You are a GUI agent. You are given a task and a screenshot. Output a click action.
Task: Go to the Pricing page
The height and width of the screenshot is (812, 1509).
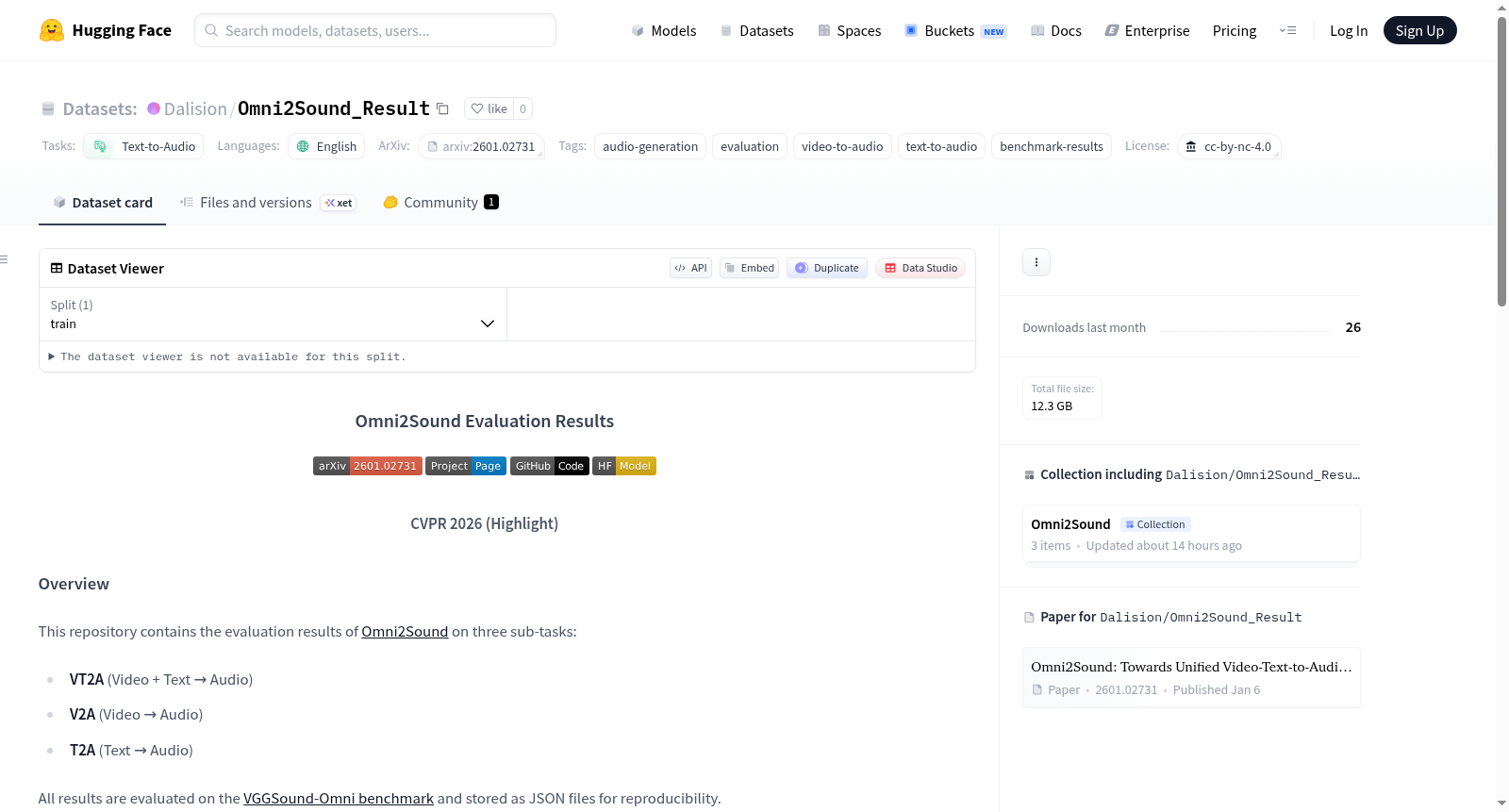coord(1235,30)
